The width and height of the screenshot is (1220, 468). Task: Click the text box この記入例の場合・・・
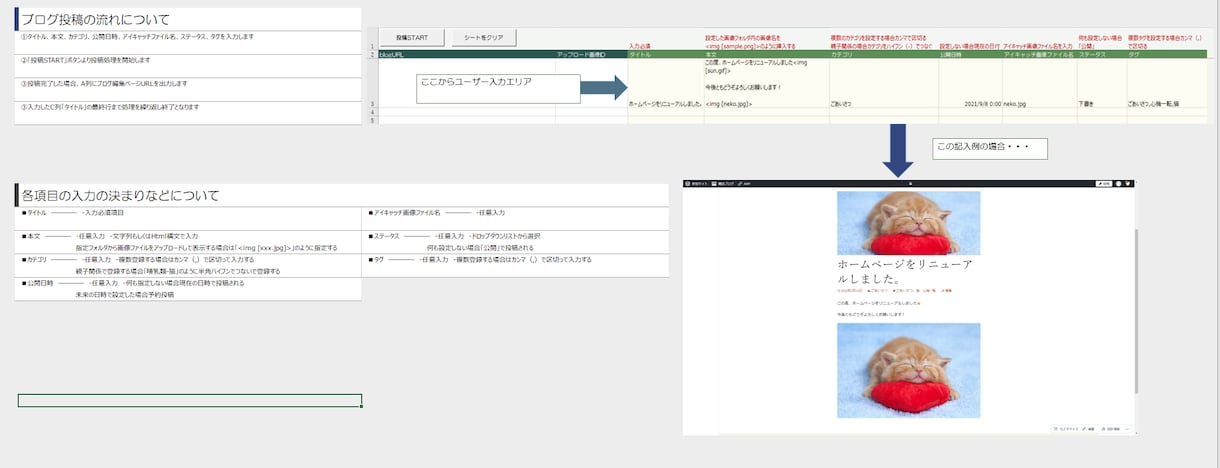990,149
